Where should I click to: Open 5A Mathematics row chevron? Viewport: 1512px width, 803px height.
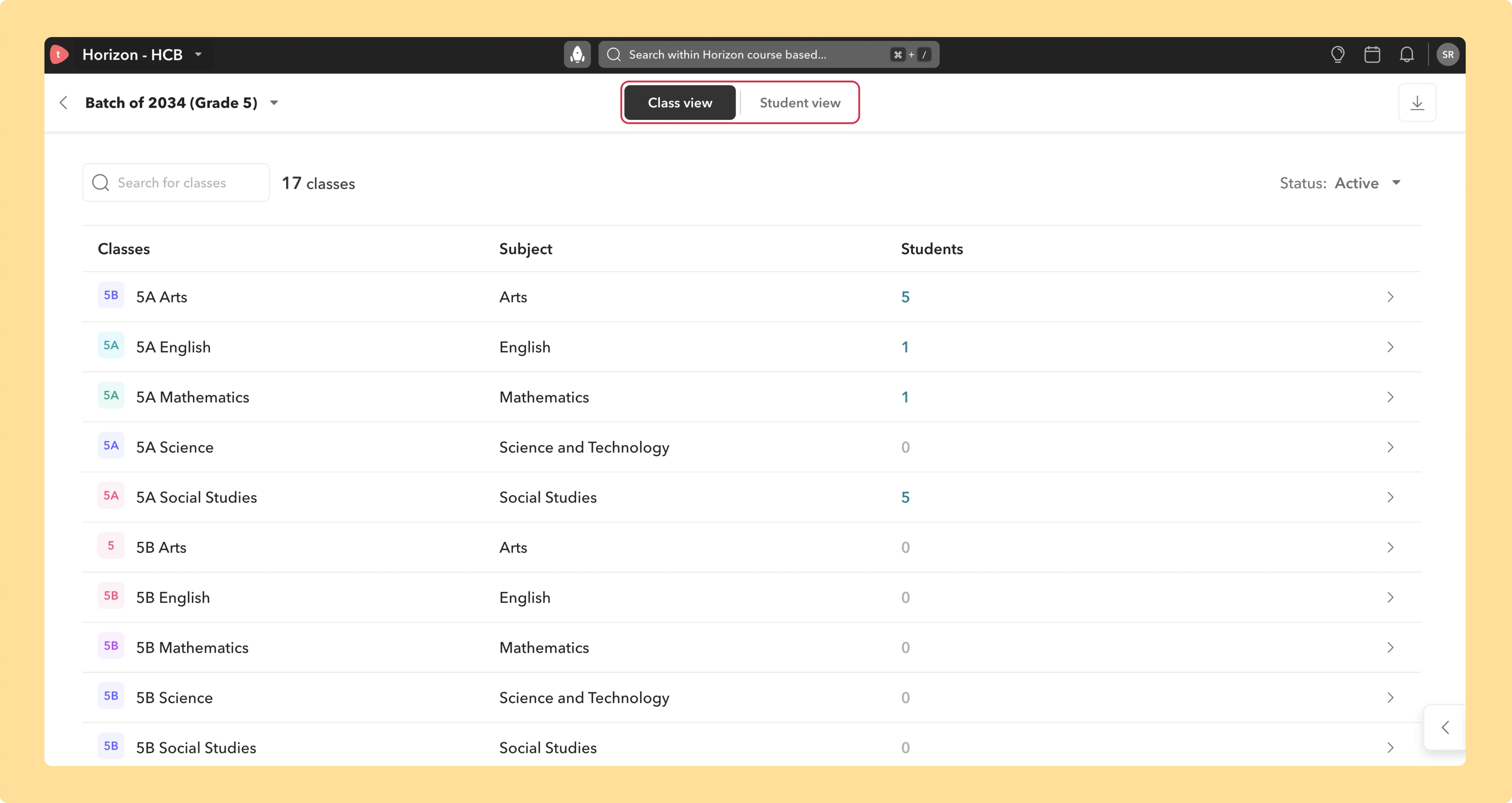1390,397
